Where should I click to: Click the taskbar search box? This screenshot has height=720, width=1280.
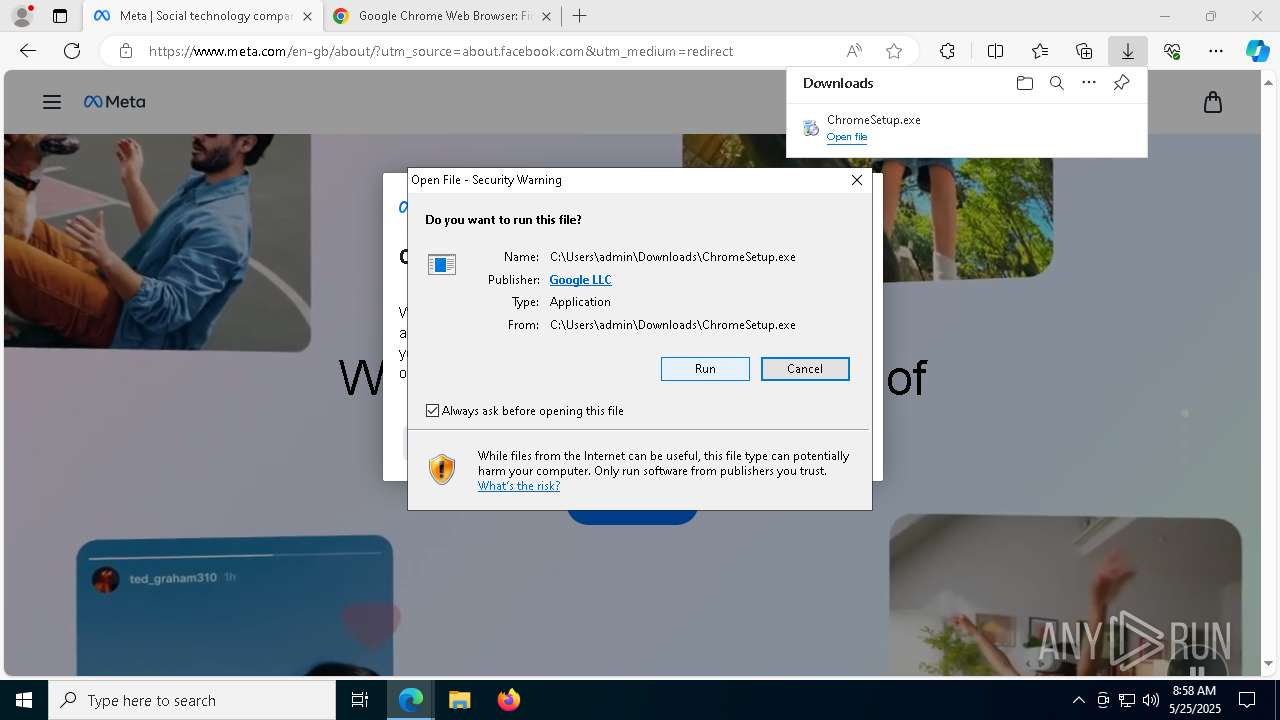click(192, 700)
